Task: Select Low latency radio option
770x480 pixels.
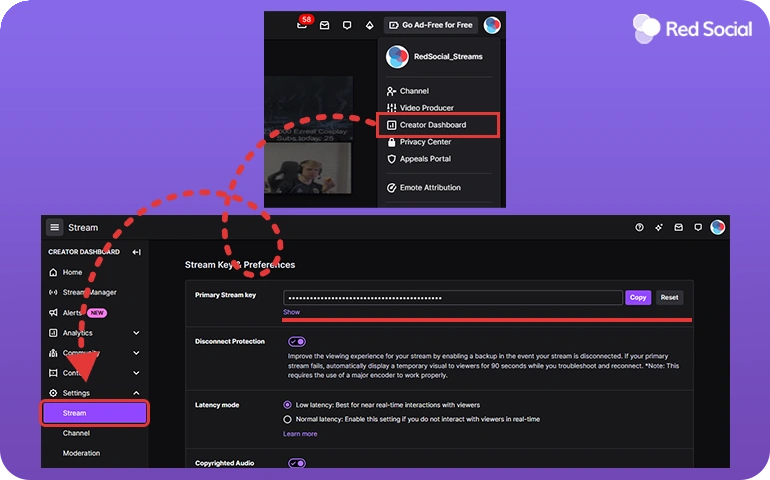Action: pos(287,405)
